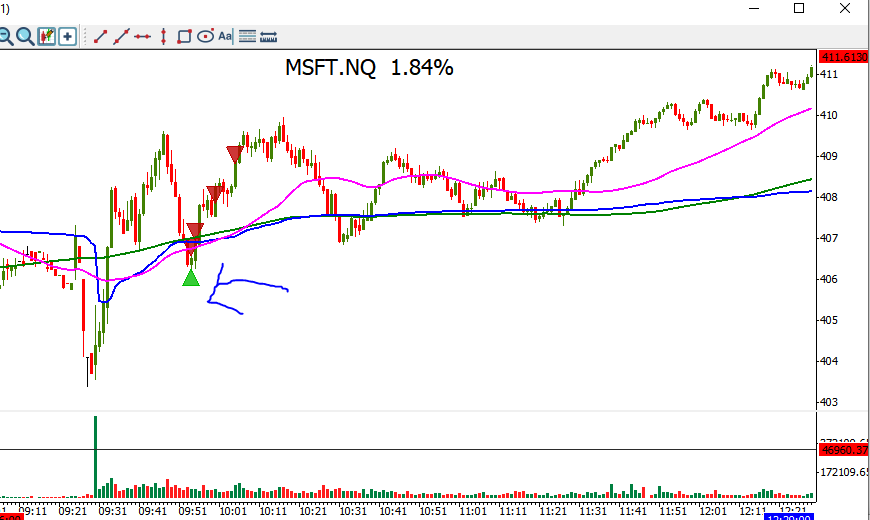Maximize the chart window
Viewport: 870px width, 520px height.
(x=799, y=8)
